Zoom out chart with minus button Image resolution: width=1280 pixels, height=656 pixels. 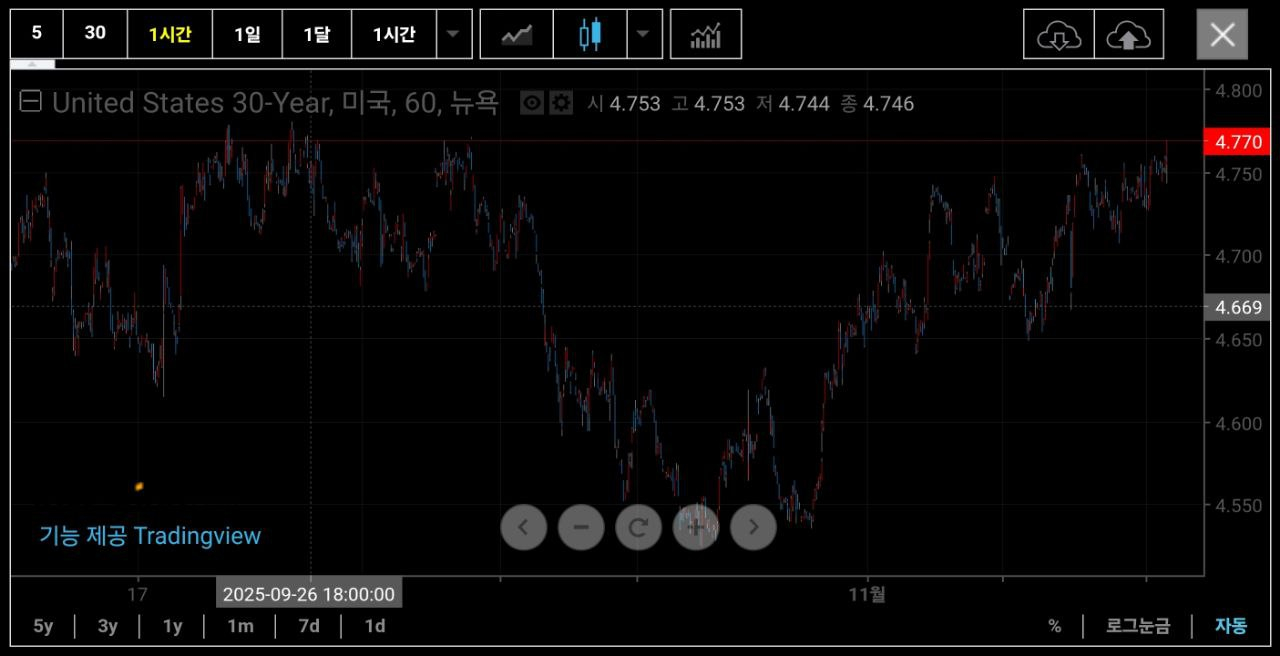581,526
